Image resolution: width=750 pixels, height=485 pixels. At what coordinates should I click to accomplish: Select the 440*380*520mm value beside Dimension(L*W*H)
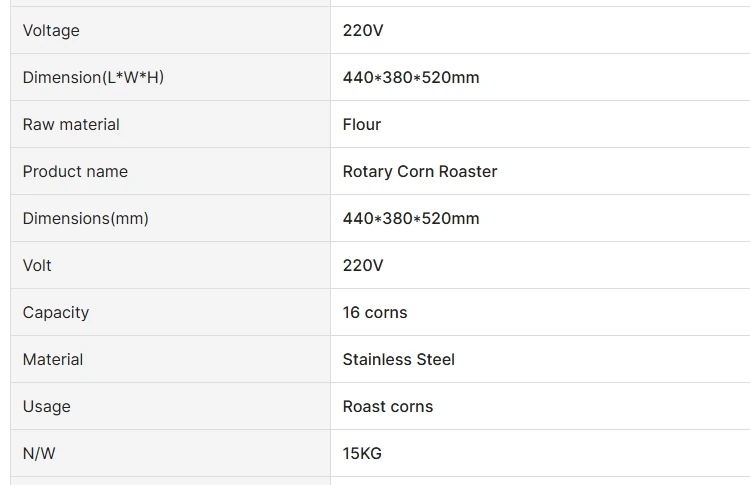click(411, 77)
